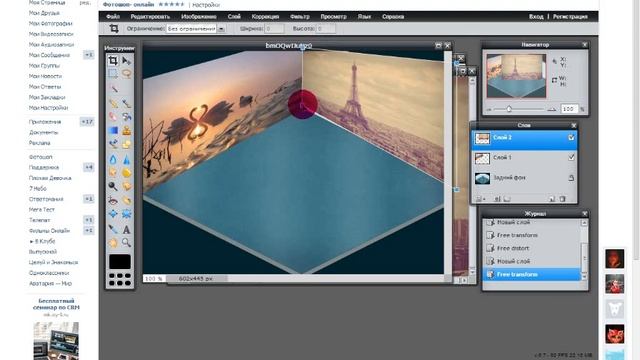This screenshot has height=360, width=640.
Task: Select the Burn tool
Action: point(127,187)
